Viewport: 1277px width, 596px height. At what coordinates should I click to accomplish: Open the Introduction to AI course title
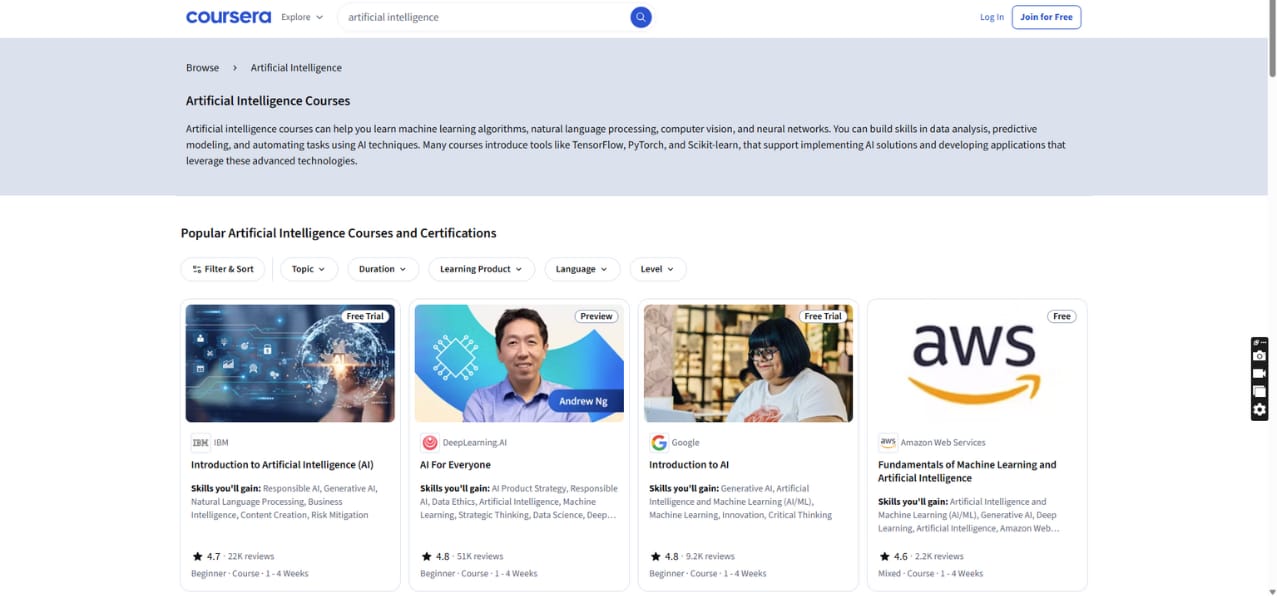(x=689, y=465)
